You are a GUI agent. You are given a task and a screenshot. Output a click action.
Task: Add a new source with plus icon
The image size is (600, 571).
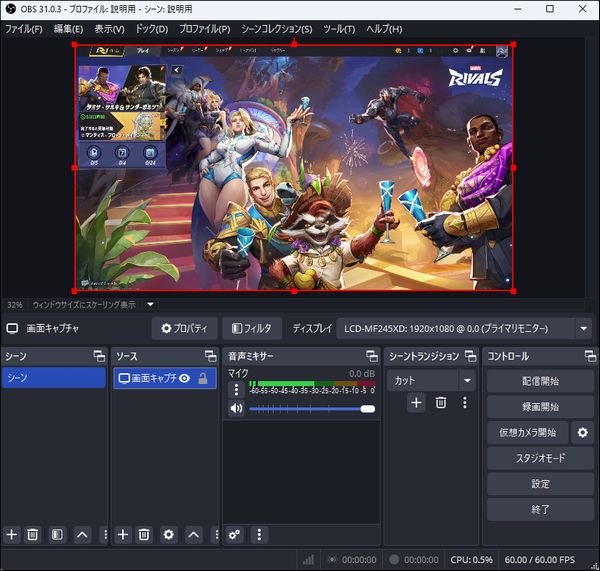point(123,534)
